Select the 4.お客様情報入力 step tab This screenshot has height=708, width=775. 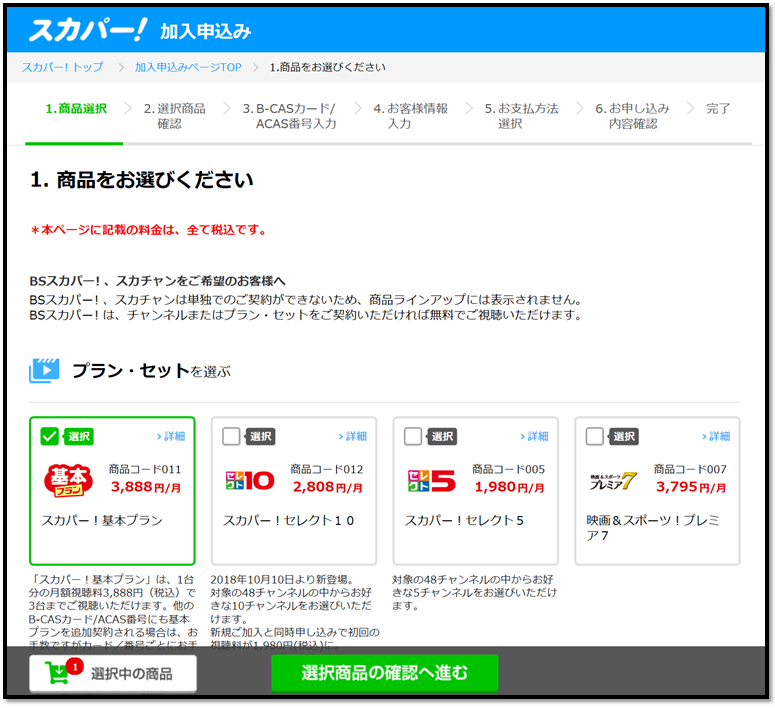pyautogui.click(x=410, y=116)
